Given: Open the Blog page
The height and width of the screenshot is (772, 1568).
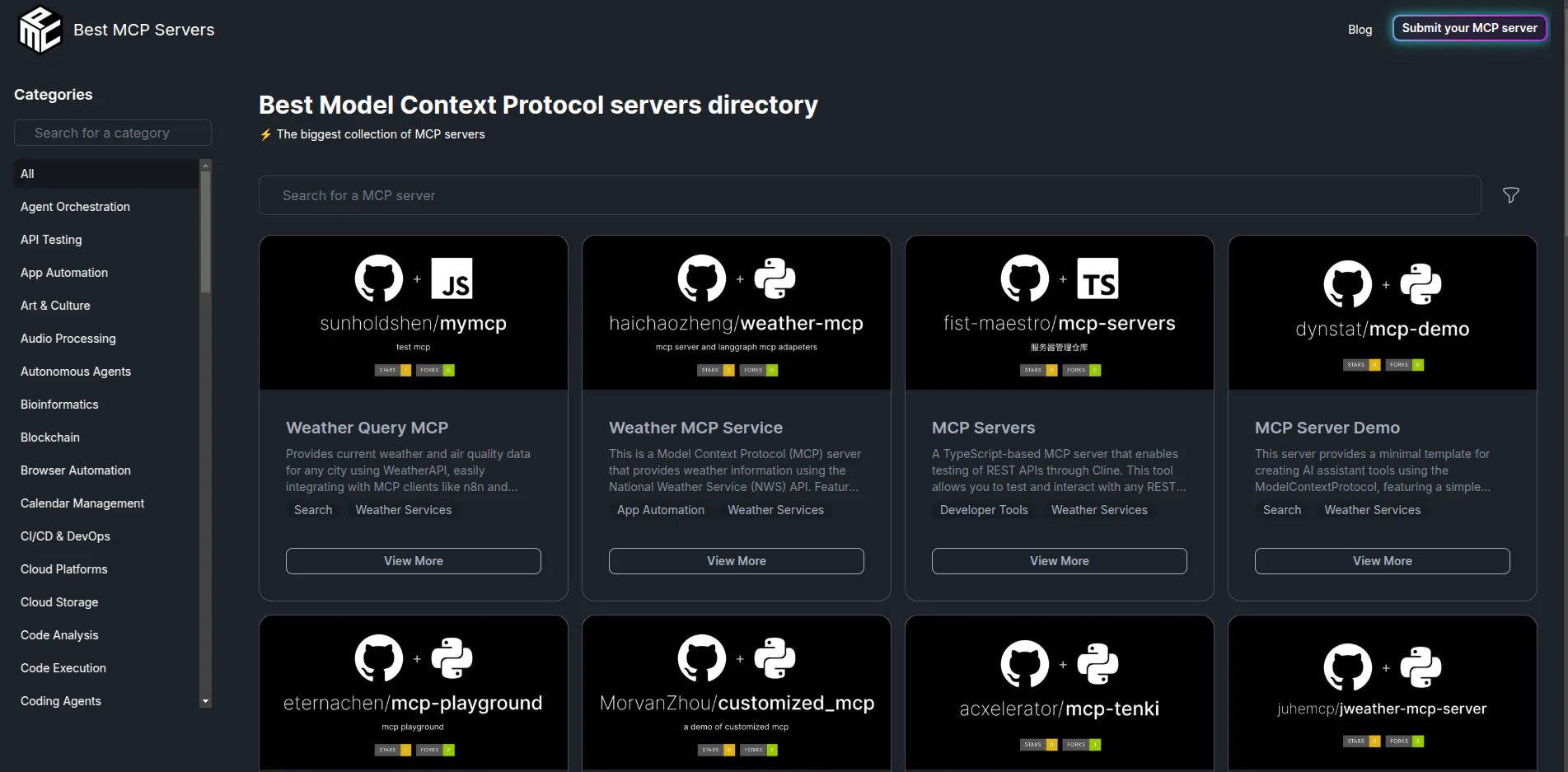Looking at the screenshot, I should tap(1359, 30).
